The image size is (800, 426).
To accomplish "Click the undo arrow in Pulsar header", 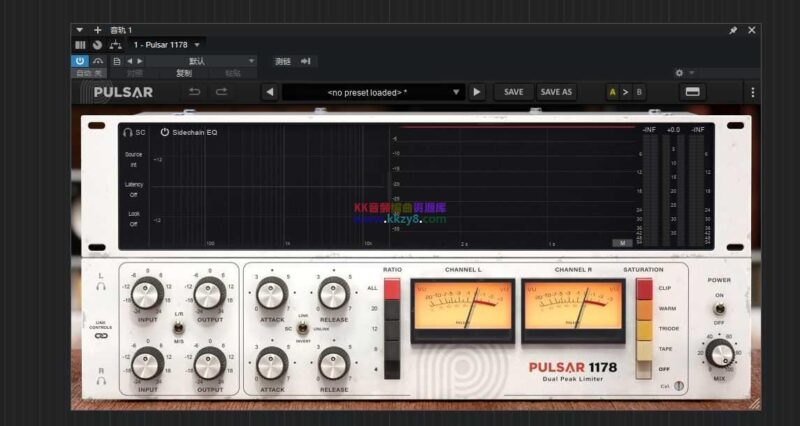I will pos(194,92).
